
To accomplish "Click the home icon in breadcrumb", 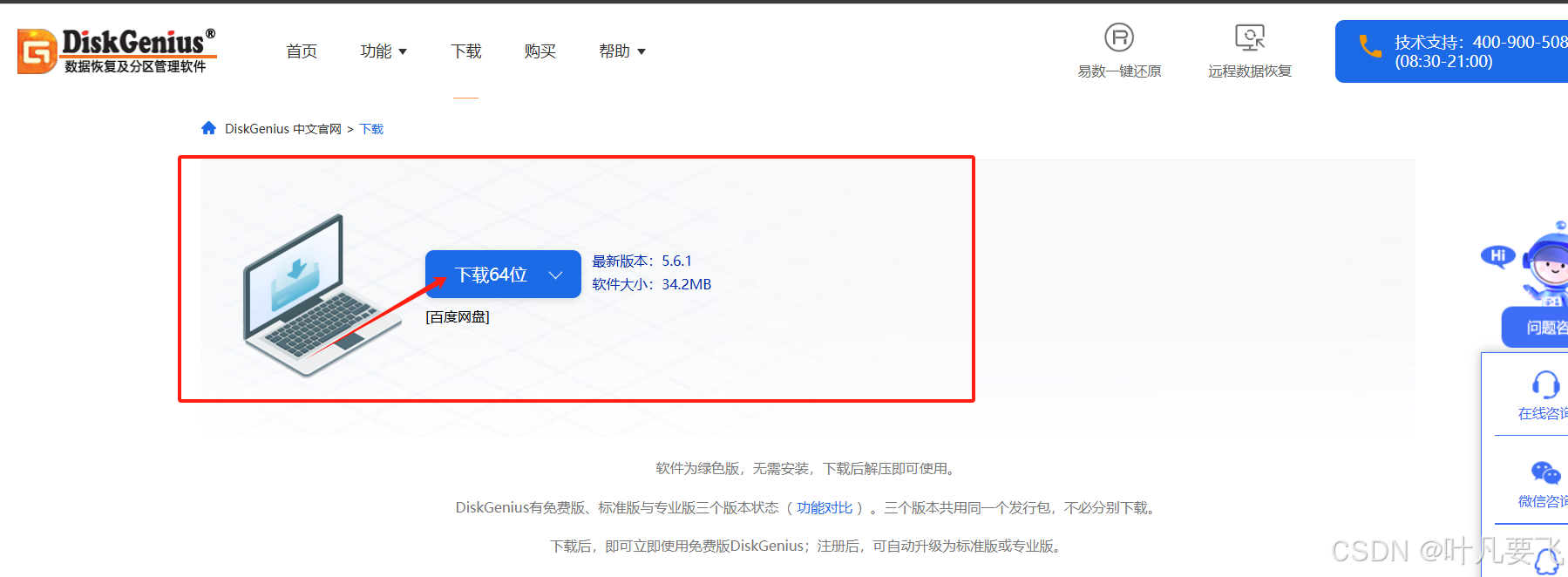I will point(208,128).
